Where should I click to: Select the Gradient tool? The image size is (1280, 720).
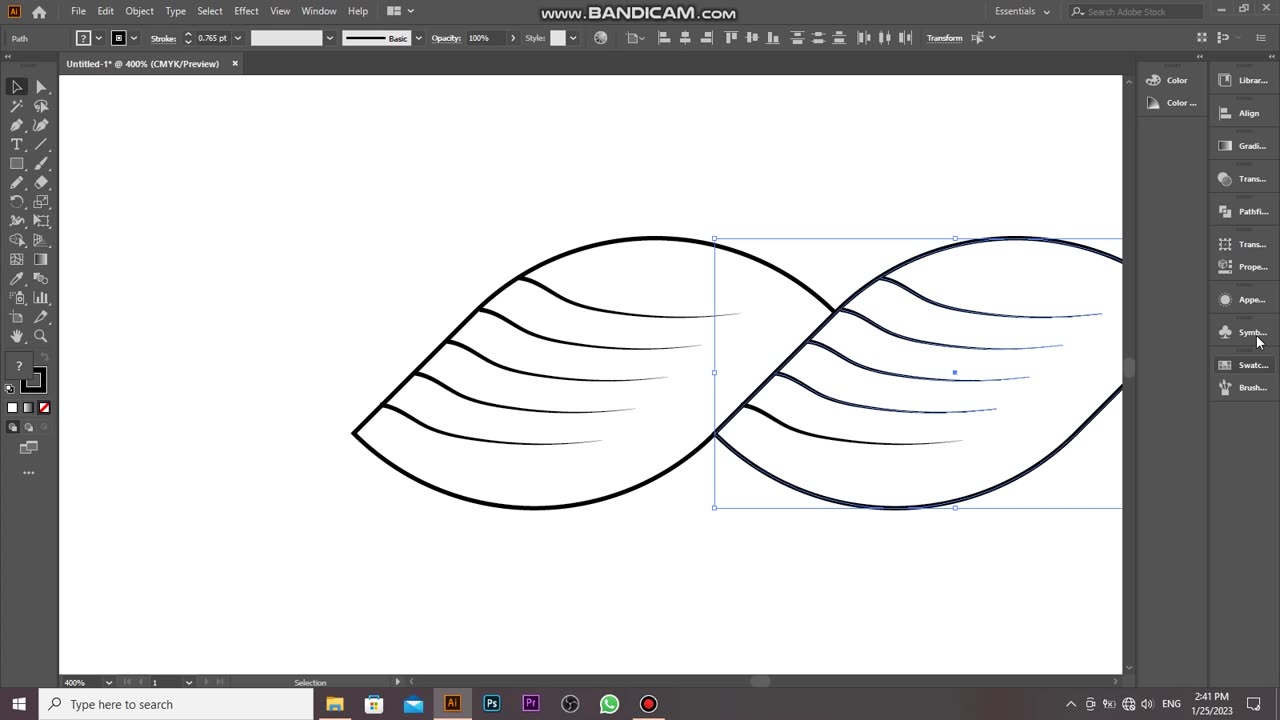click(41, 260)
